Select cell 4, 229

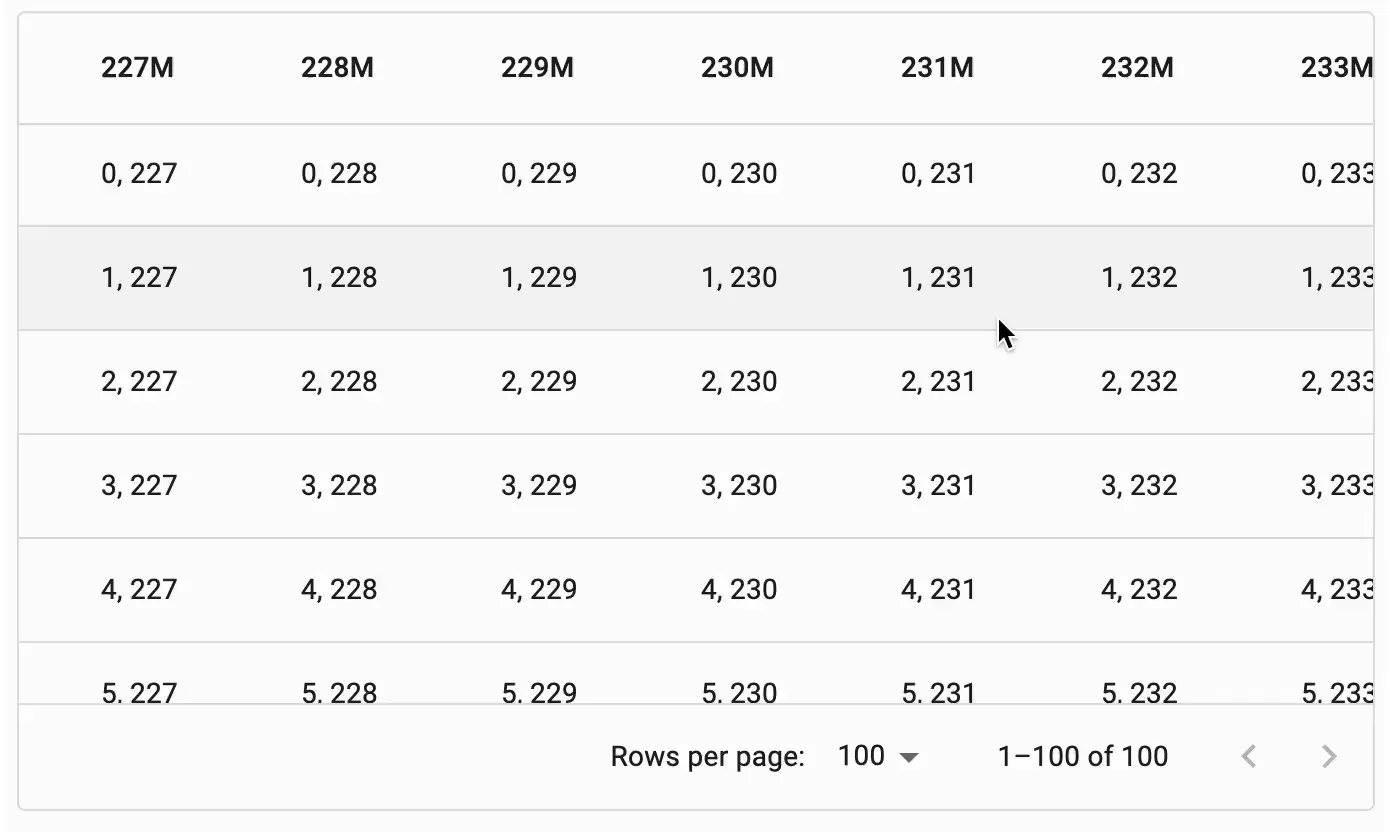(x=539, y=590)
